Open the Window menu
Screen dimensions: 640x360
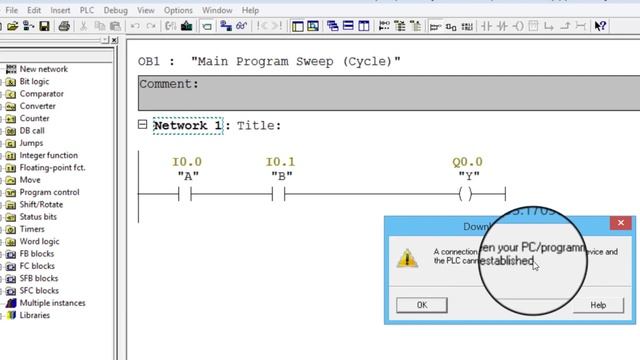point(217,10)
